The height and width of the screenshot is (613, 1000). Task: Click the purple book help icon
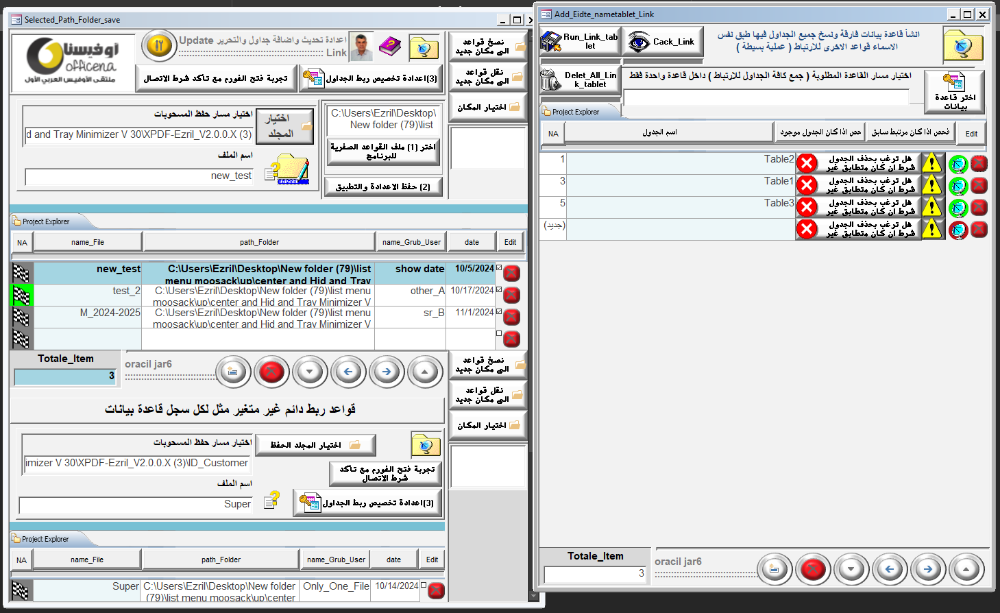point(390,46)
